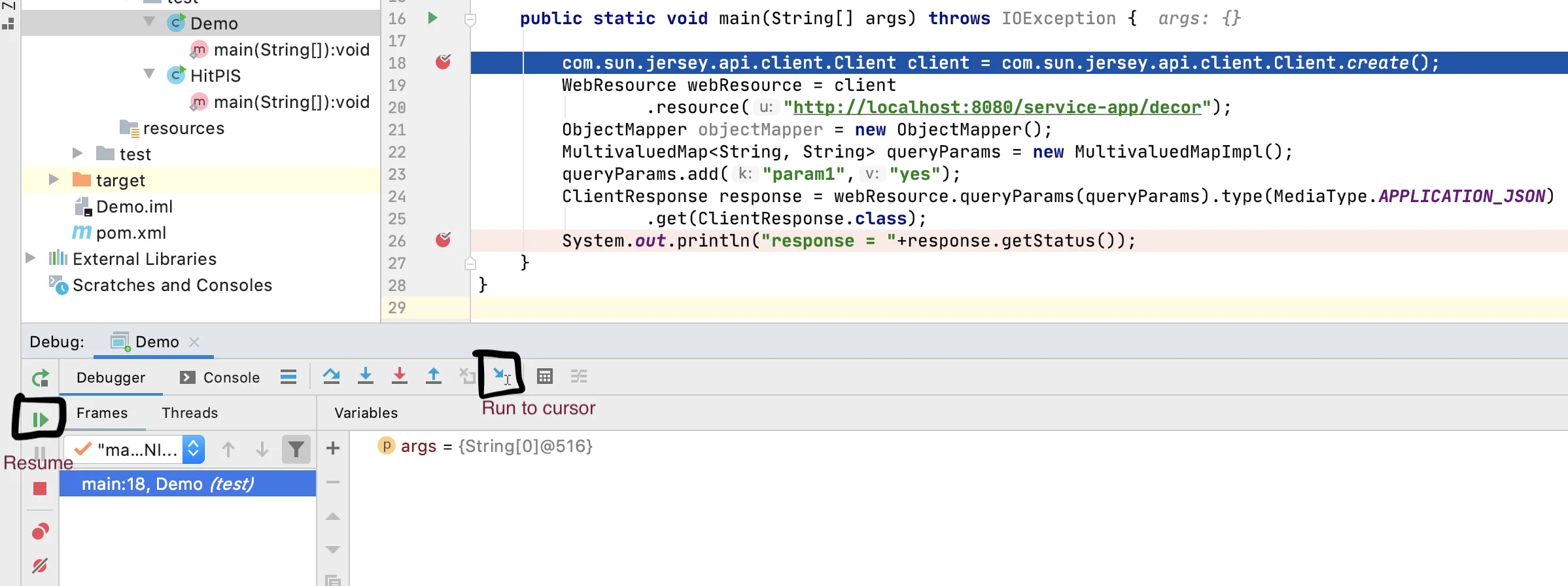Click the fold end marker at line 27
This screenshot has width=1568, height=586.
470,263
